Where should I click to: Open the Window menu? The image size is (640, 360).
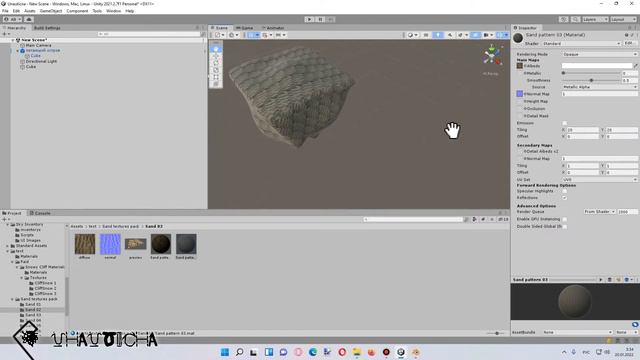point(113,11)
